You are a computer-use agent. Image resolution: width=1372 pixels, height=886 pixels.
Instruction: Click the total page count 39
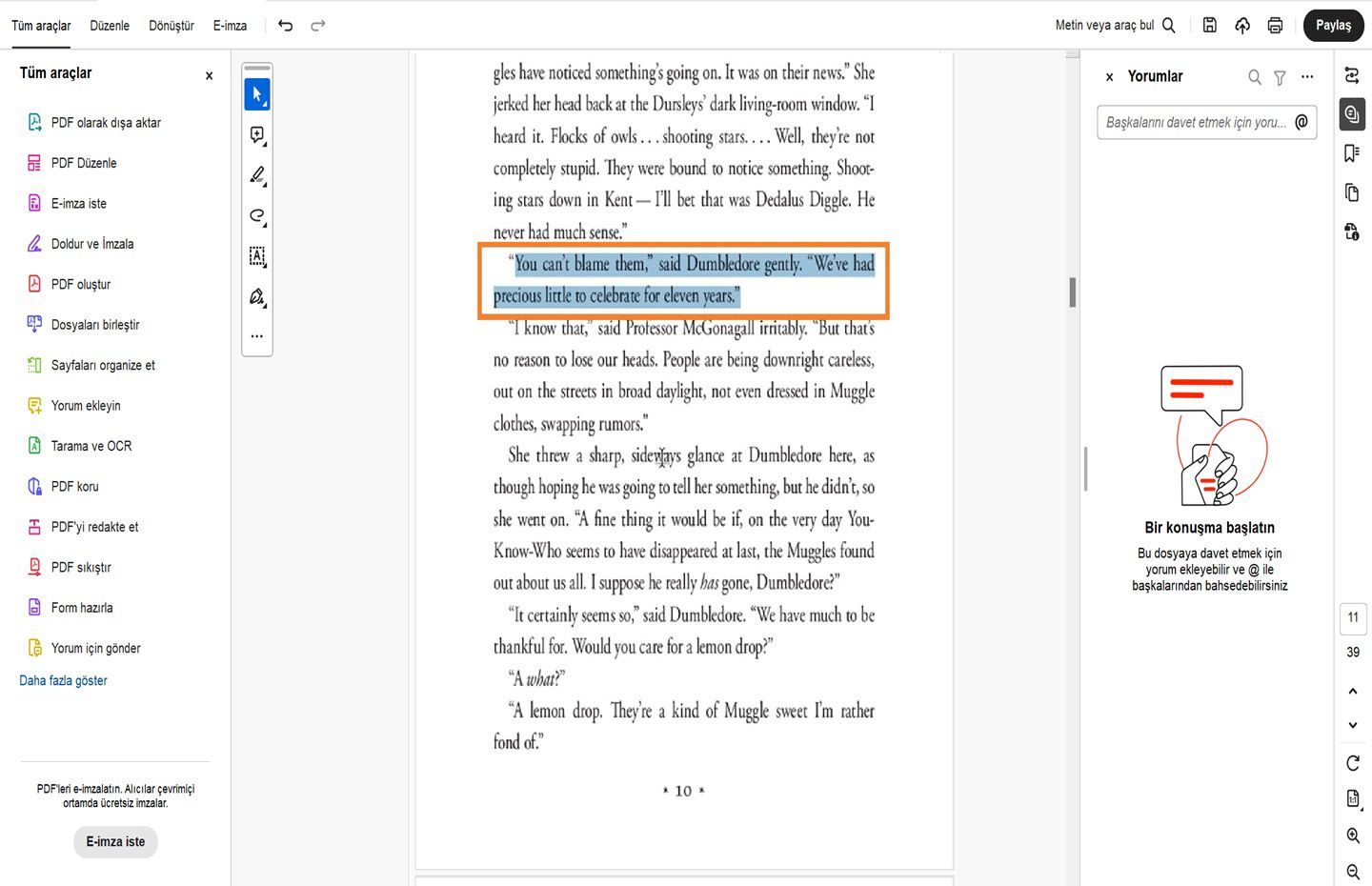[x=1353, y=653]
